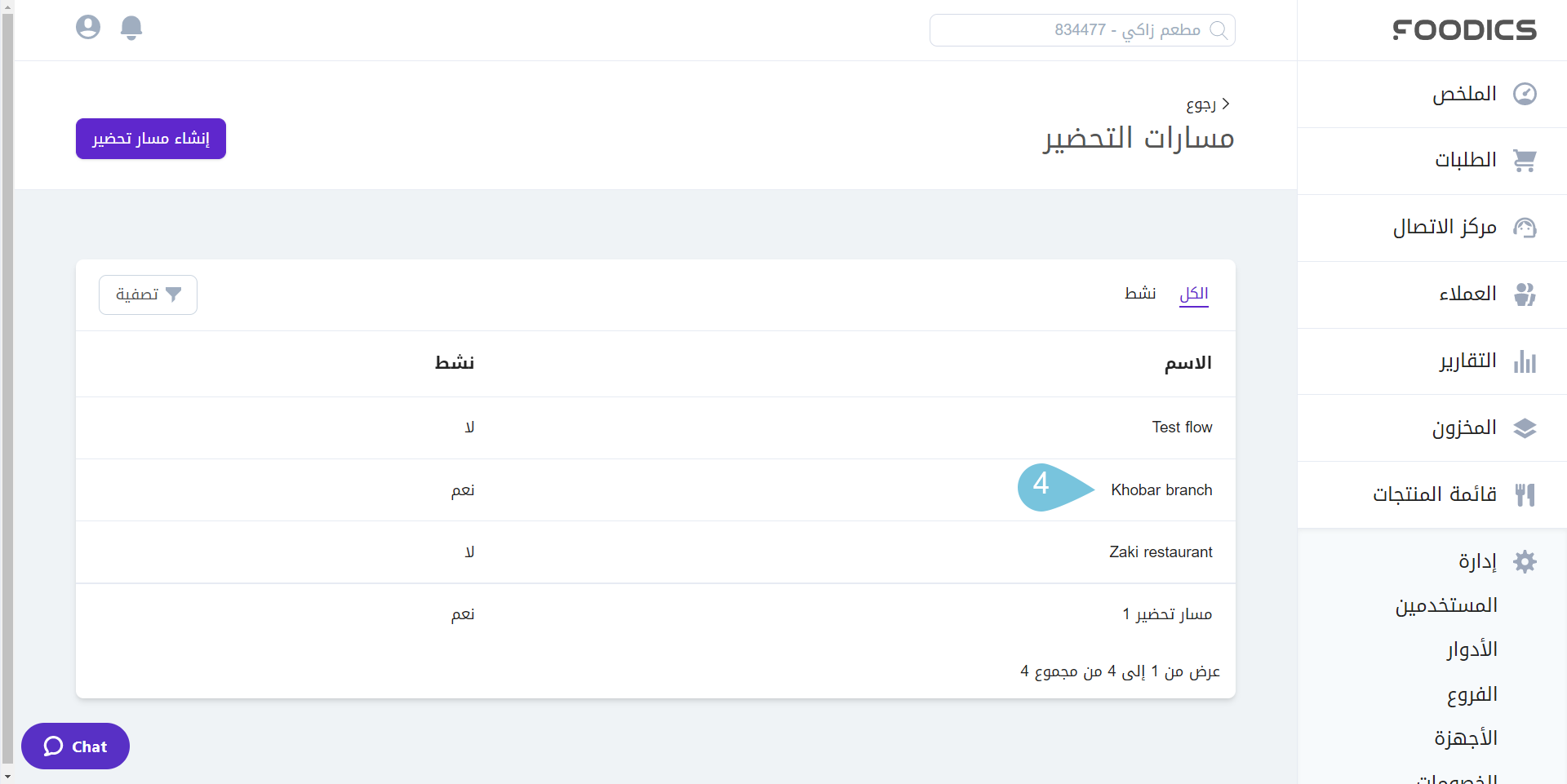1567x784 pixels.
Task: Switch to the نشط tab
Action: click(1140, 294)
